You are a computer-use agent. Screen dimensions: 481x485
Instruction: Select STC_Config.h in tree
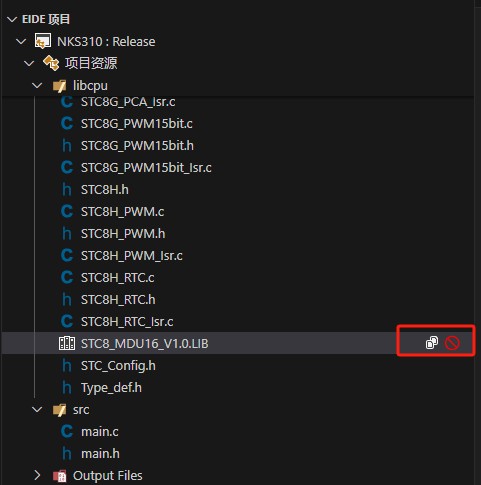coord(118,366)
